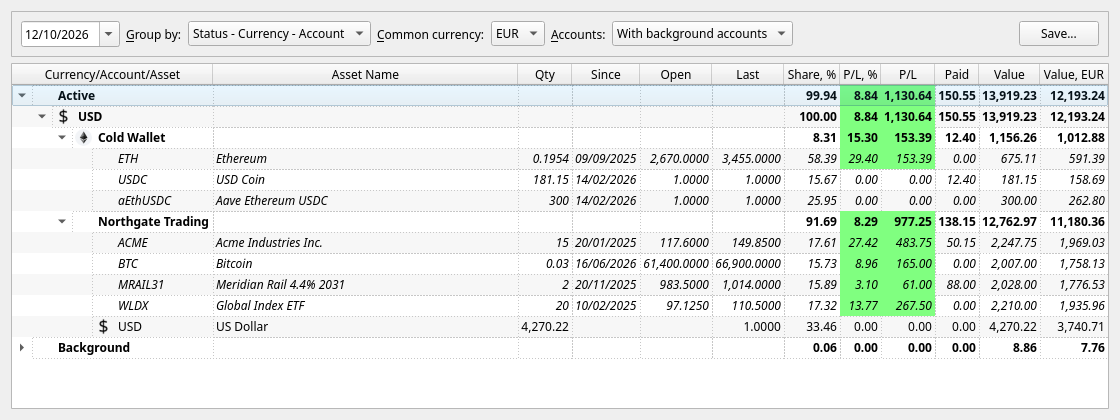The height and width of the screenshot is (420, 1120).
Task: Select the Northgate Trading account row
Action: [560, 221]
